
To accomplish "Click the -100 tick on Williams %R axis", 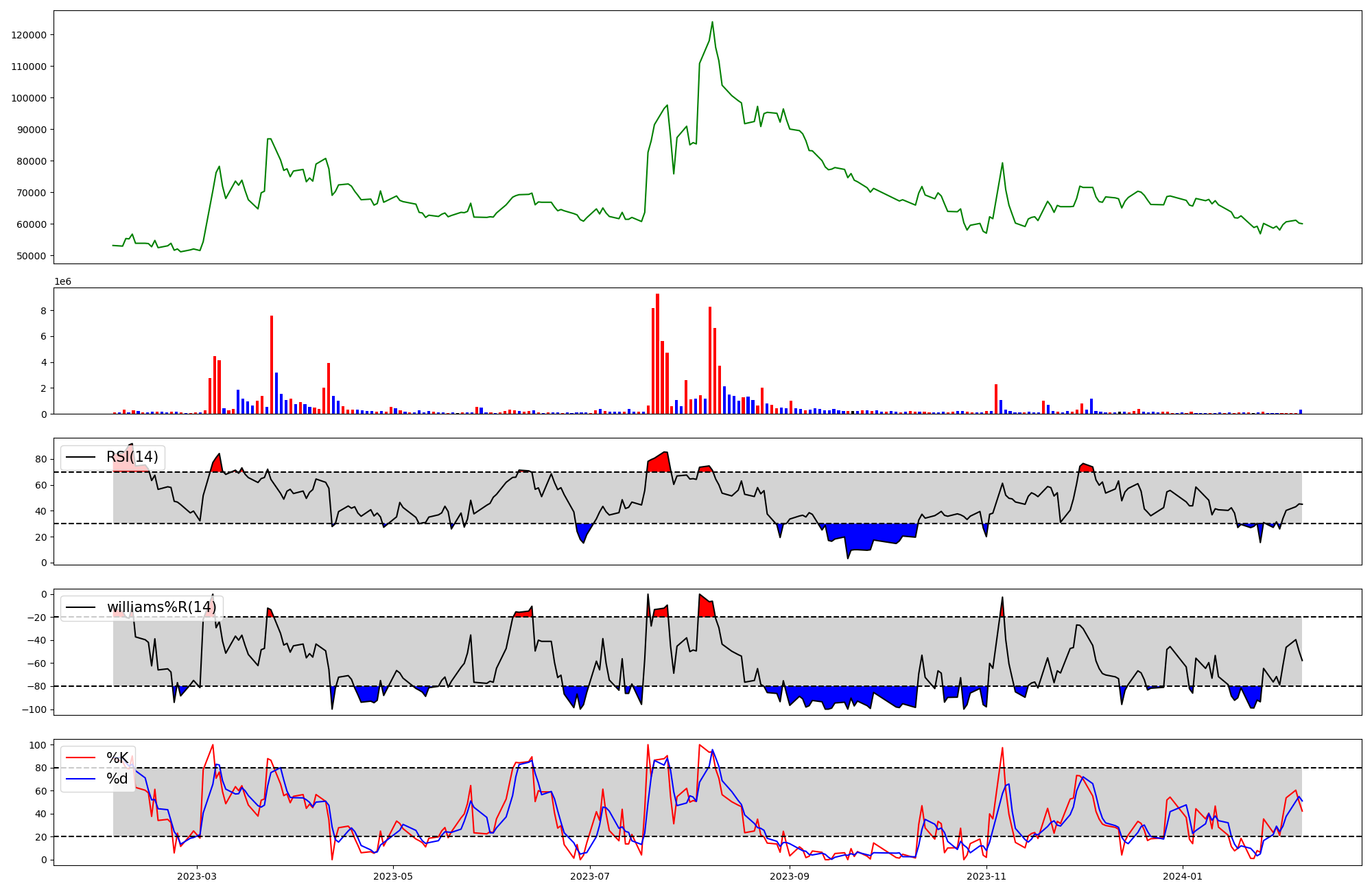I will click(34, 709).
